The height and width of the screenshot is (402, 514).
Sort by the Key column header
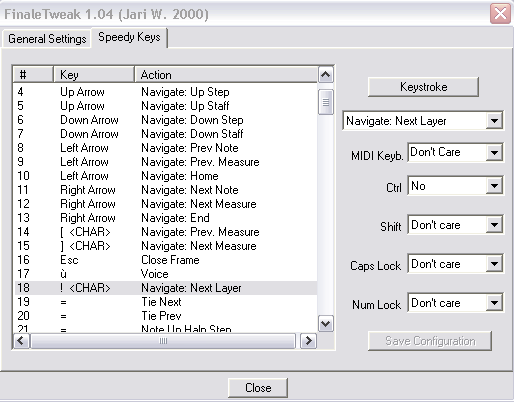coord(94,75)
